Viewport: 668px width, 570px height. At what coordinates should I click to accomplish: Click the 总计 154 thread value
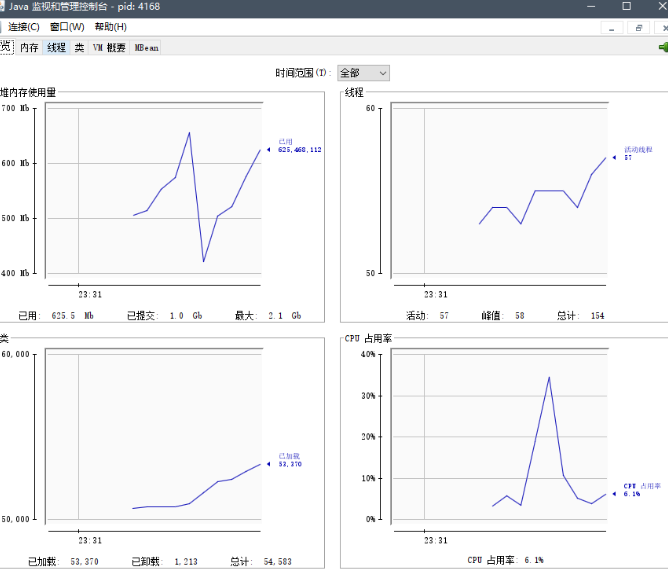[x=580, y=316]
